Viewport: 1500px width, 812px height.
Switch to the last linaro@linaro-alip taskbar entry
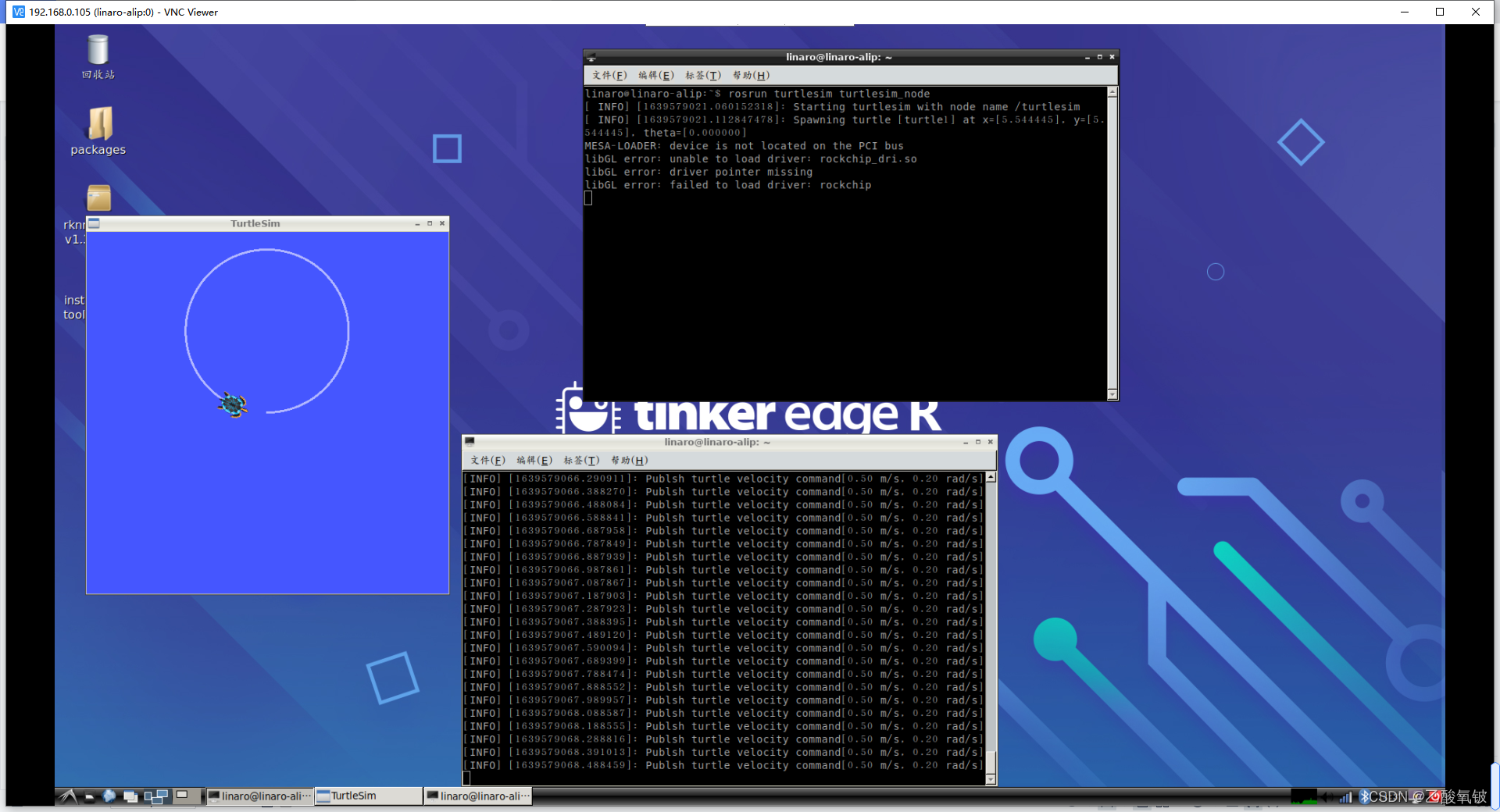pos(478,796)
